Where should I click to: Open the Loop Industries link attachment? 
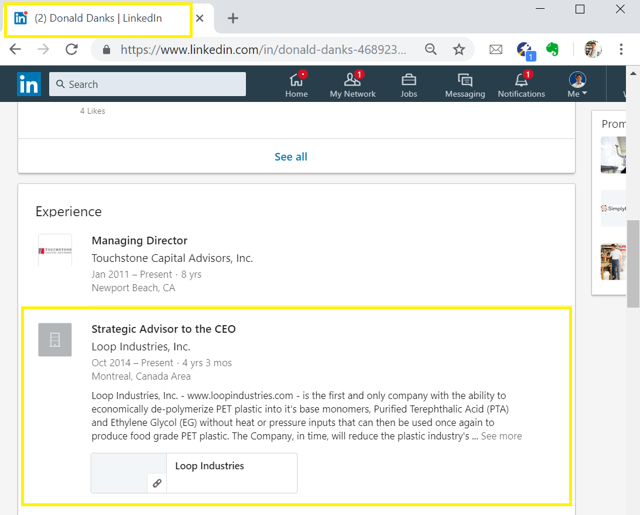(x=194, y=473)
